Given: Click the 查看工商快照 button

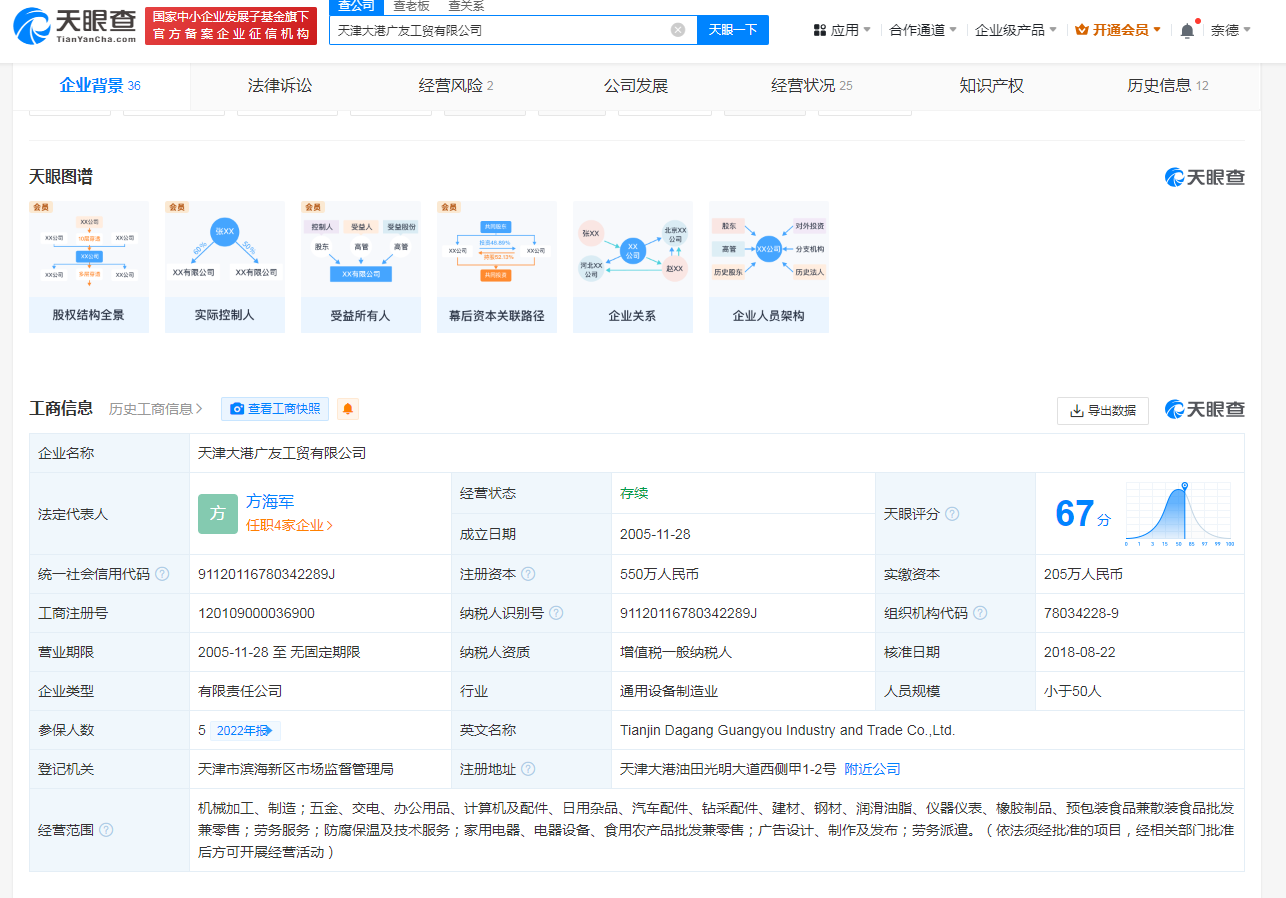Looking at the screenshot, I should [x=275, y=409].
